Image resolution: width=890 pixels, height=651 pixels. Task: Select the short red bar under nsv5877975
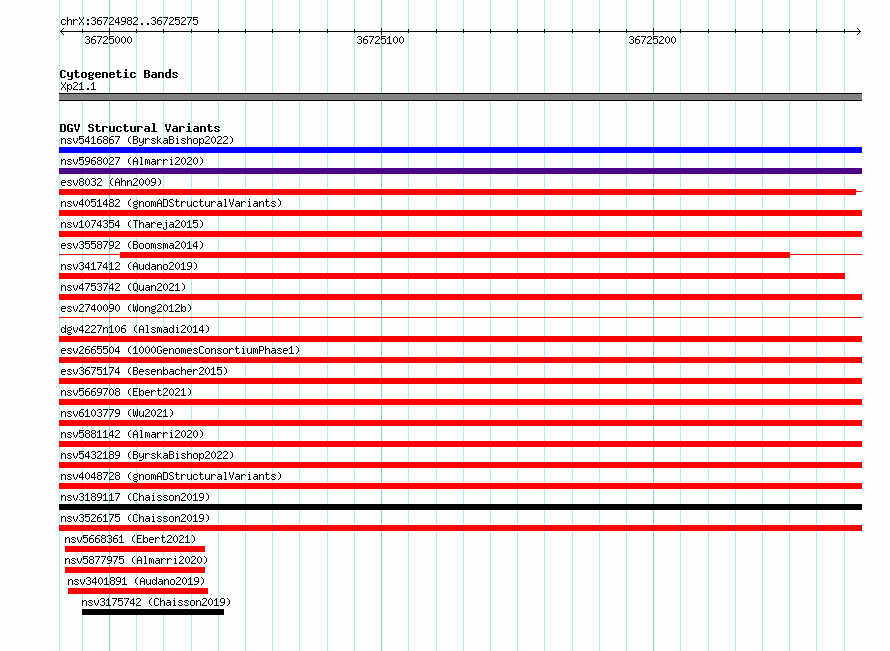[x=135, y=570]
